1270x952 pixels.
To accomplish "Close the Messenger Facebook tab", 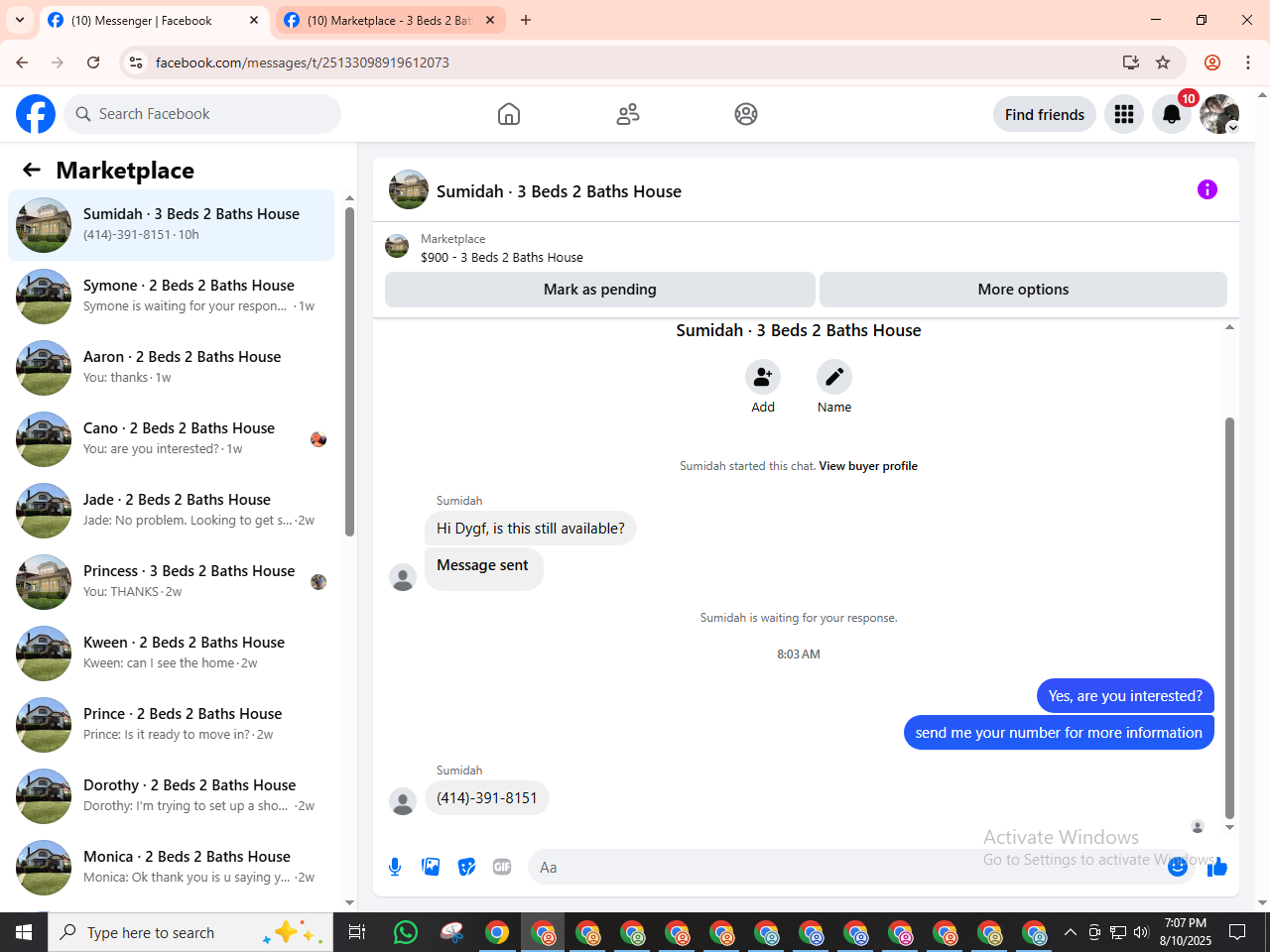I will pos(254,20).
